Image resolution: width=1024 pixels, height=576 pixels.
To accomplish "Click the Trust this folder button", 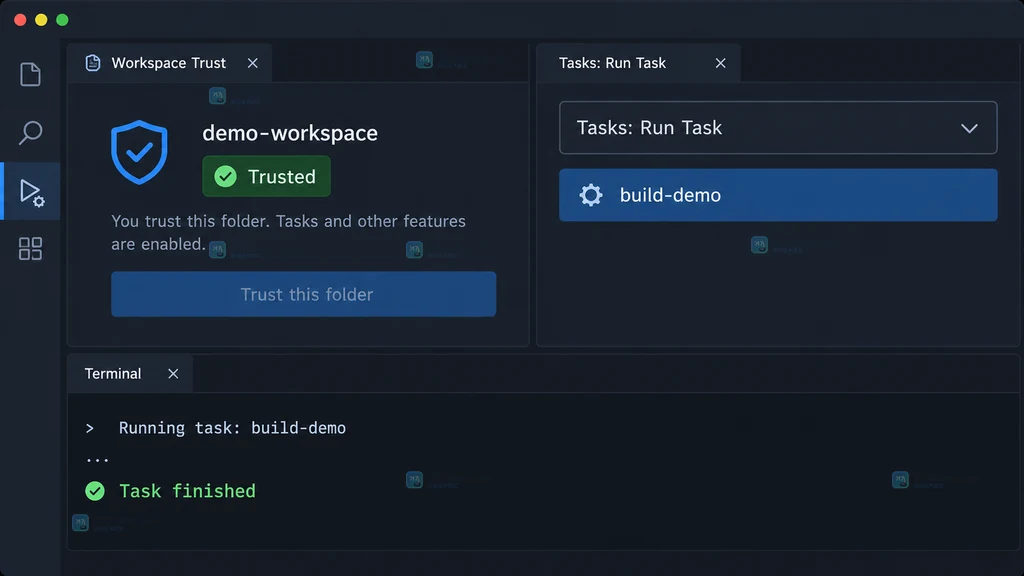I will 304,294.
